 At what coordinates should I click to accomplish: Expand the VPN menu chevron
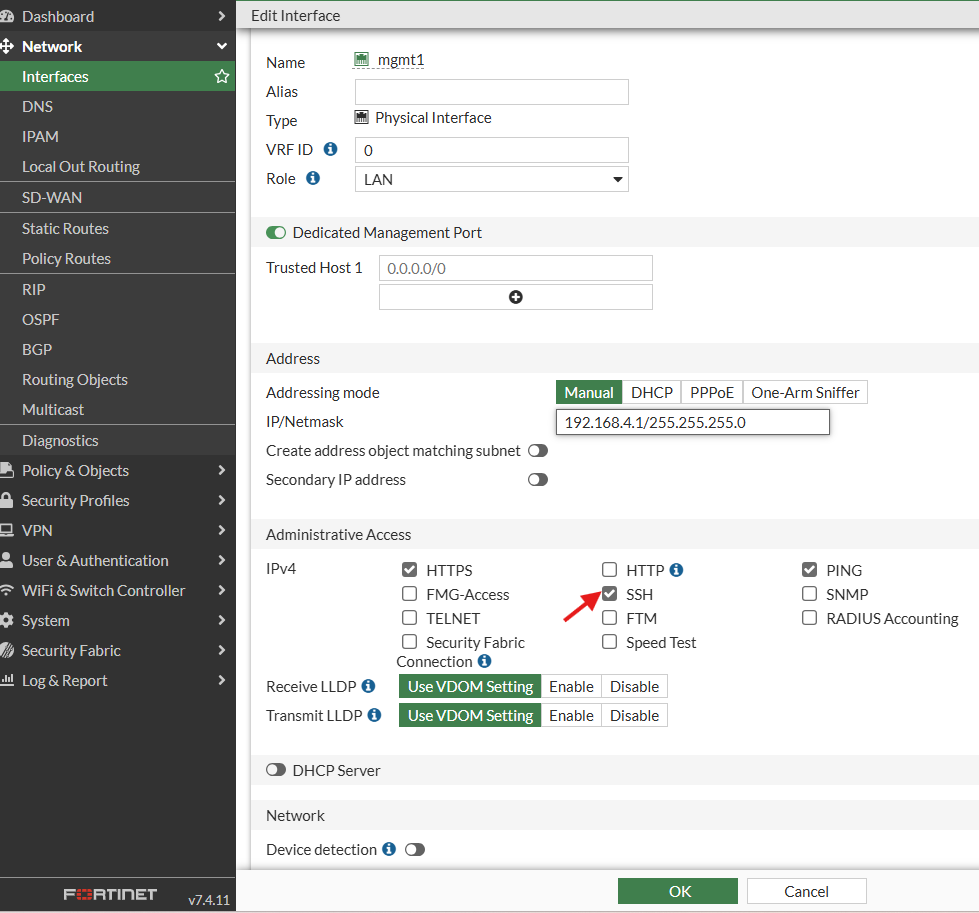(x=222, y=530)
